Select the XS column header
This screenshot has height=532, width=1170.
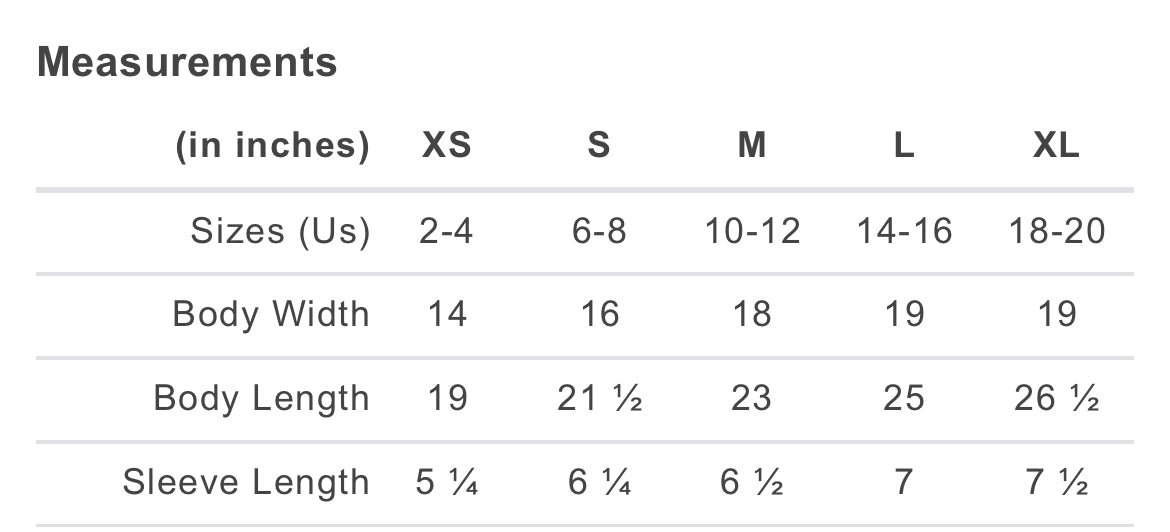coord(446,146)
